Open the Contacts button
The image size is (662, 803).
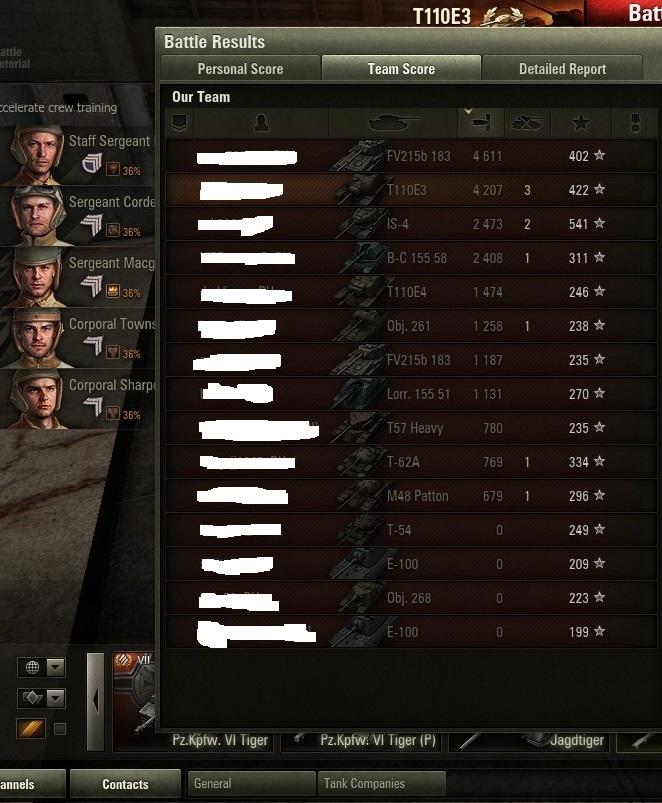point(125,784)
